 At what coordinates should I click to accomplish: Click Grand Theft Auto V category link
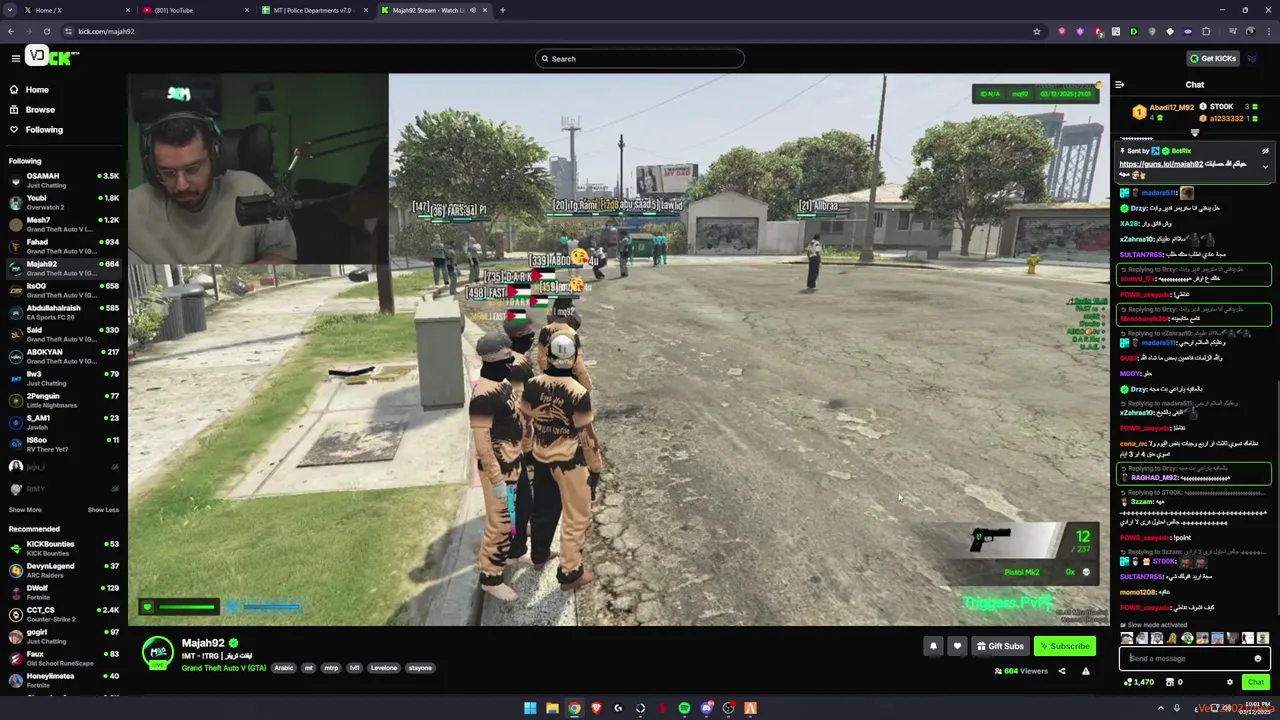(224, 668)
